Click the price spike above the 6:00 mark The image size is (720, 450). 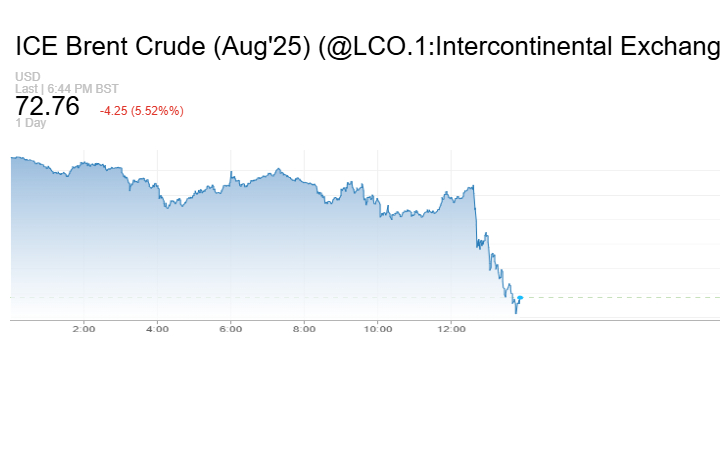click(x=231, y=172)
